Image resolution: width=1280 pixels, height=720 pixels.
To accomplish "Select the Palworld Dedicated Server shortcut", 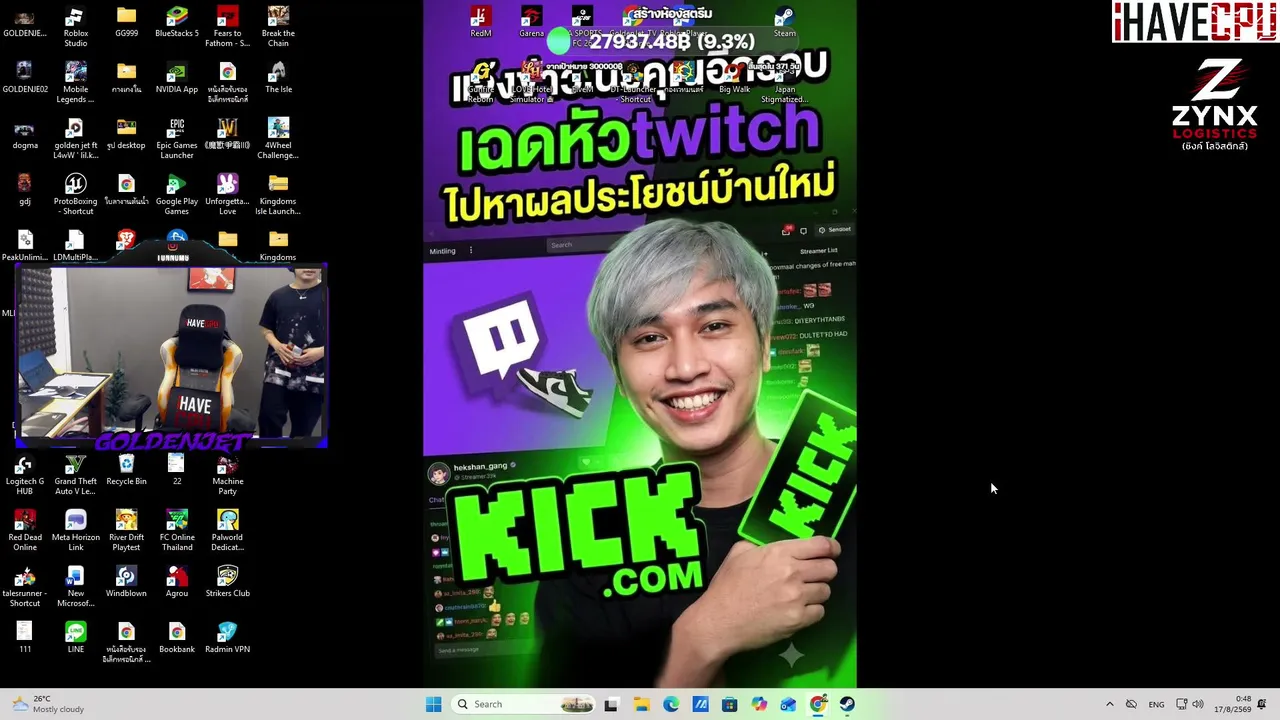I will click(227, 531).
